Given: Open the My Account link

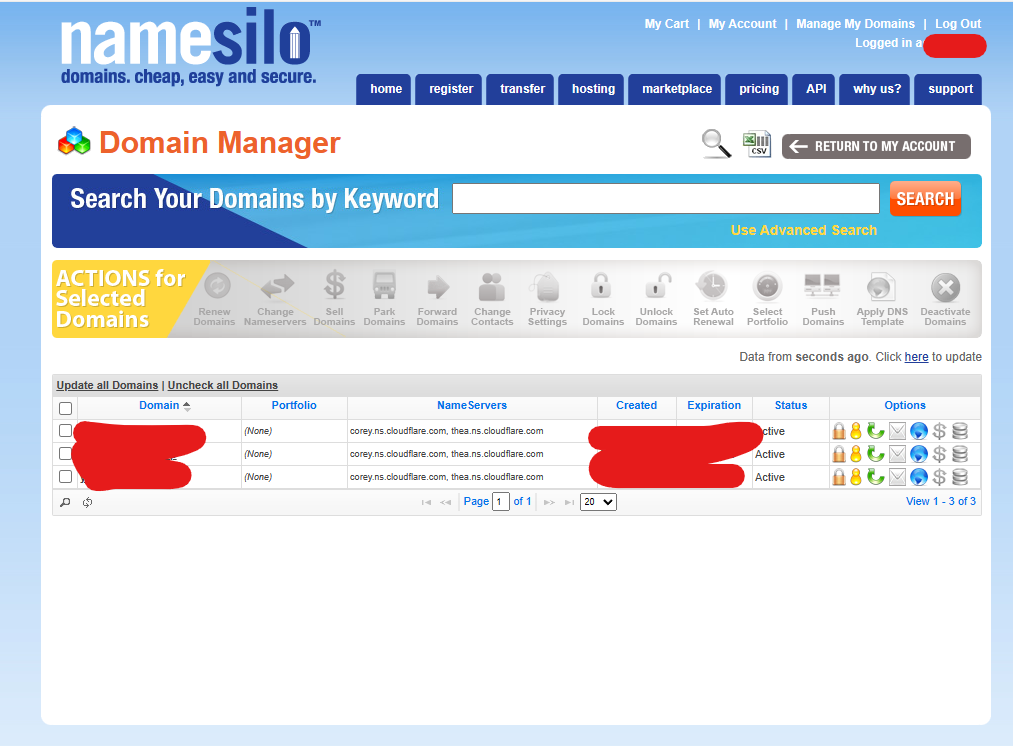Looking at the screenshot, I should click(742, 24).
